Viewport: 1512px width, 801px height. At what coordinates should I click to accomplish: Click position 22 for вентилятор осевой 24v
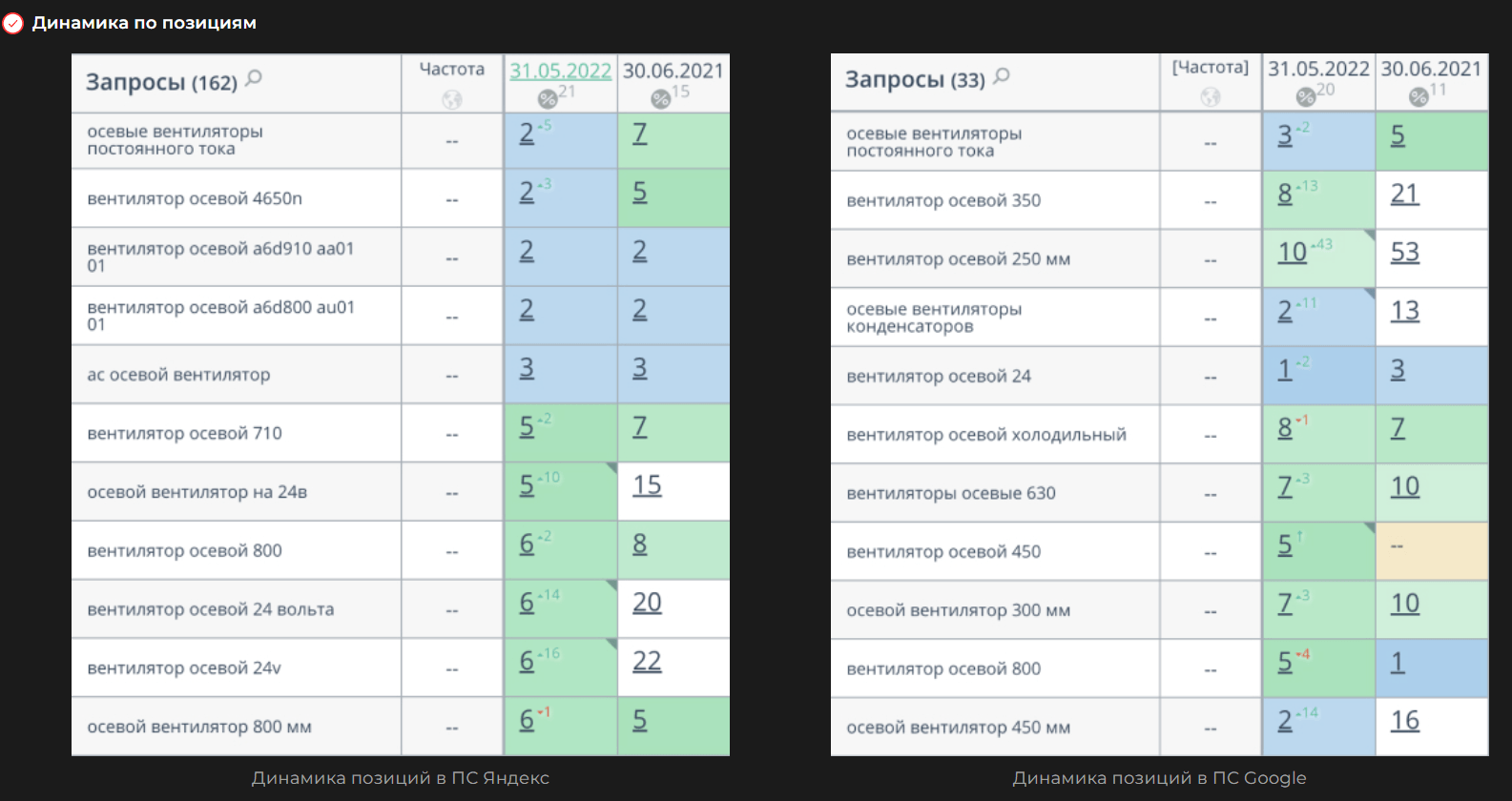[647, 662]
